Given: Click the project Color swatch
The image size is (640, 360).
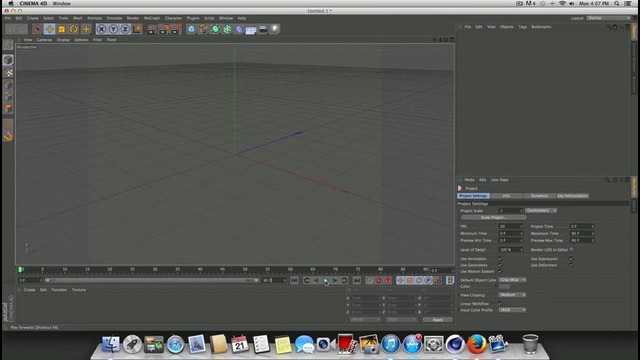Looking at the screenshot, I should point(504,287).
